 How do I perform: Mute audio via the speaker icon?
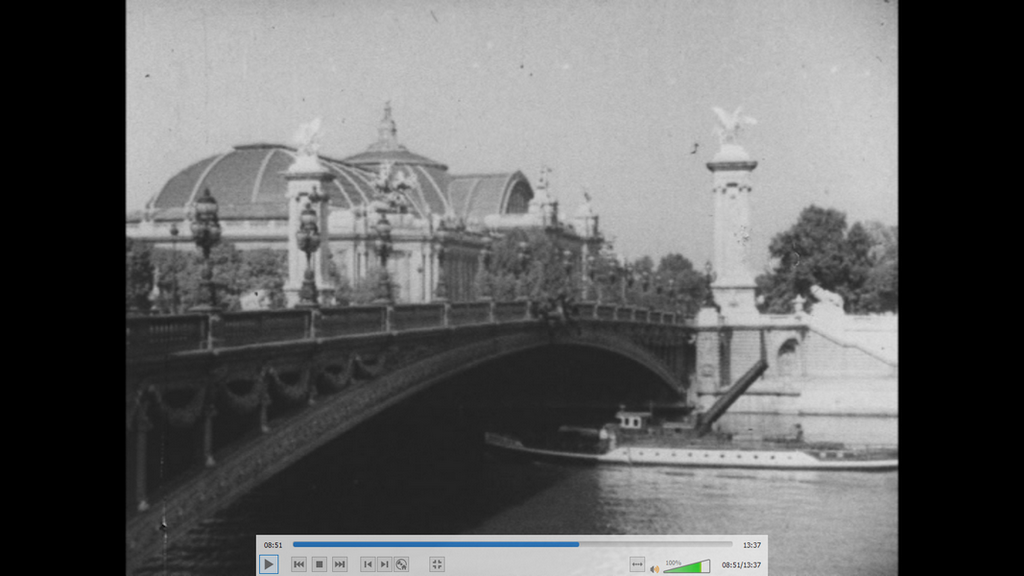pyautogui.click(x=655, y=568)
